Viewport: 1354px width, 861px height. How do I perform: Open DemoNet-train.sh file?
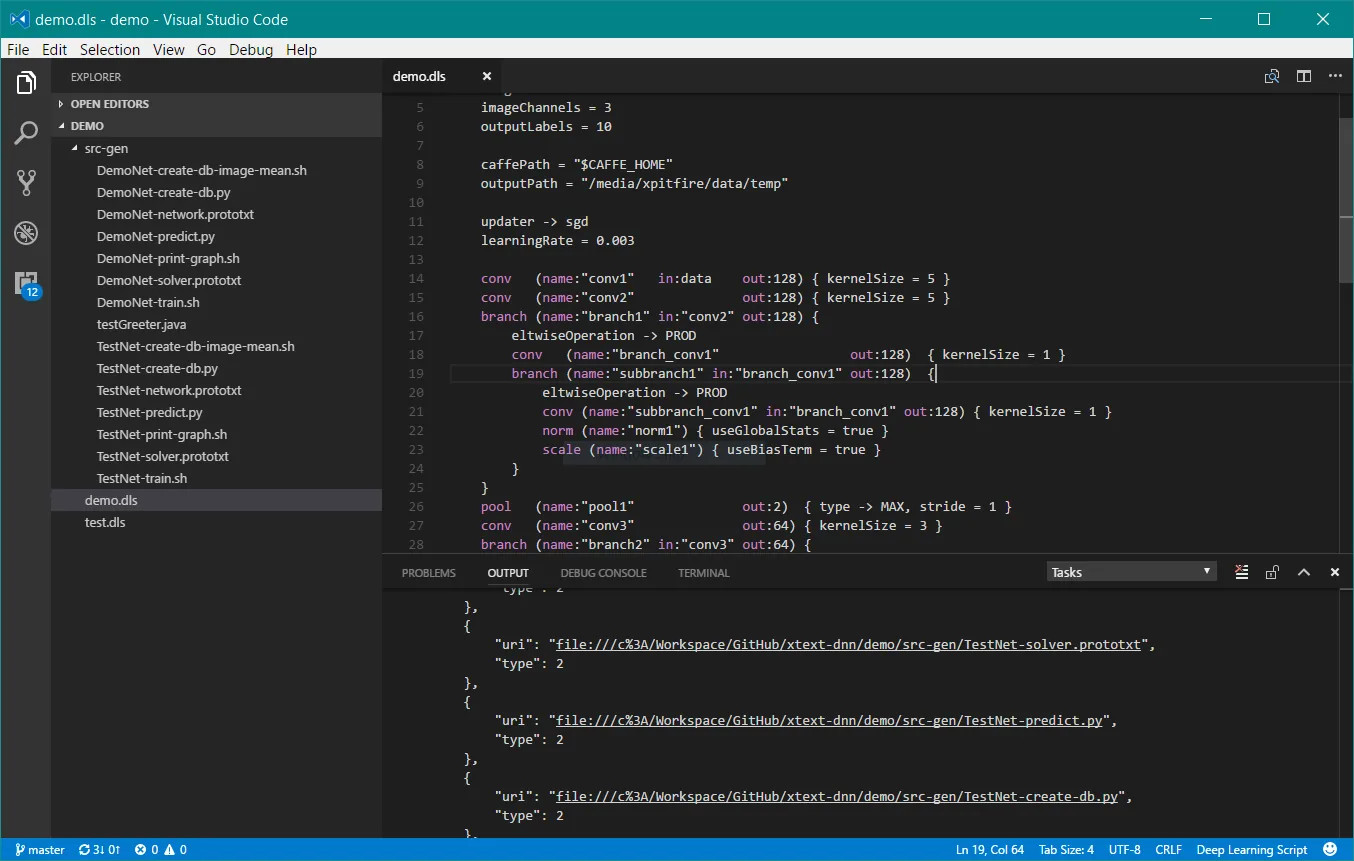pos(147,302)
